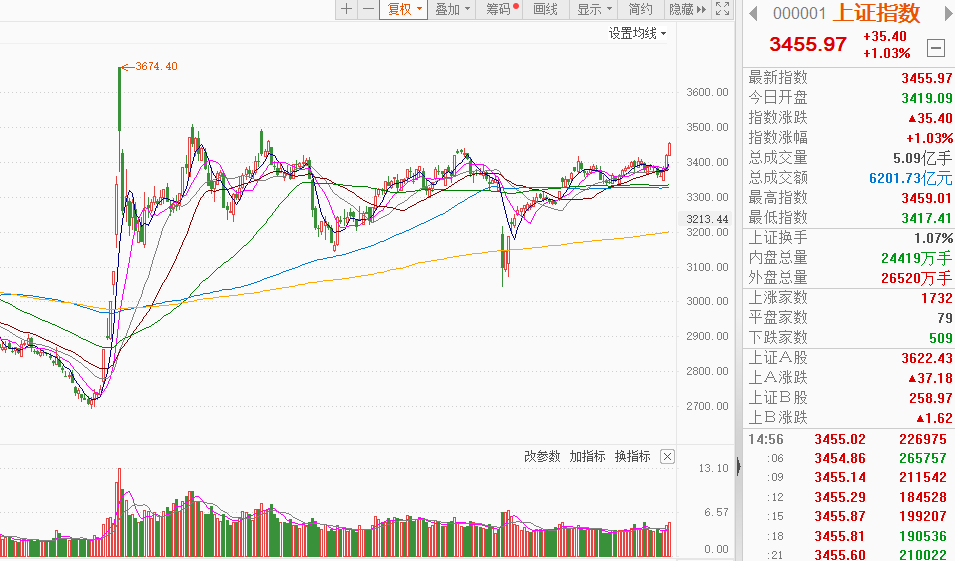Image resolution: width=955 pixels, height=561 pixels.
Task: Click the minus zoom-out chart icon
Action: click(368, 9)
